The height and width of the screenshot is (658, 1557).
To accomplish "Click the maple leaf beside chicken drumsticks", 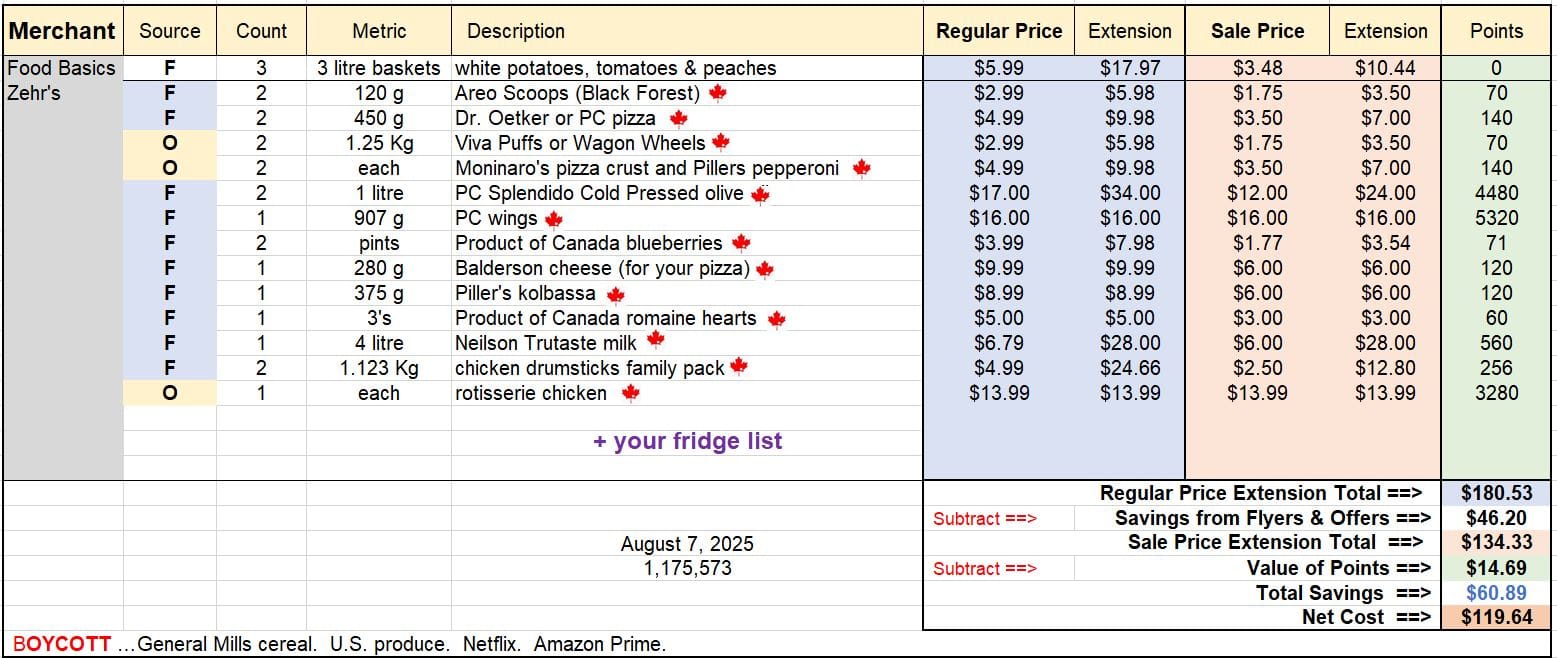I will click(x=739, y=366).
